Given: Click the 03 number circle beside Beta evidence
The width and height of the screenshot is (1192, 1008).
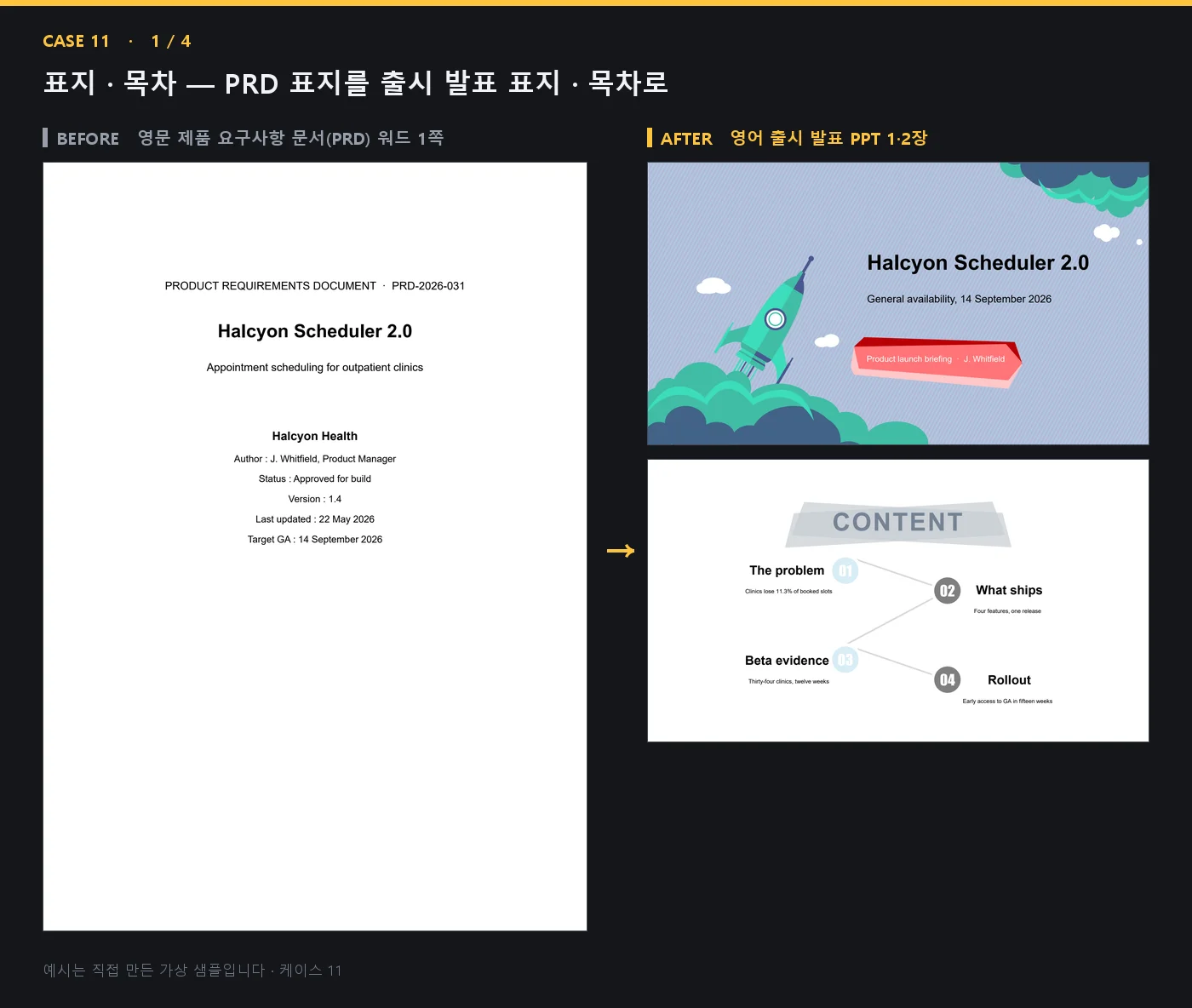Looking at the screenshot, I should [x=845, y=660].
